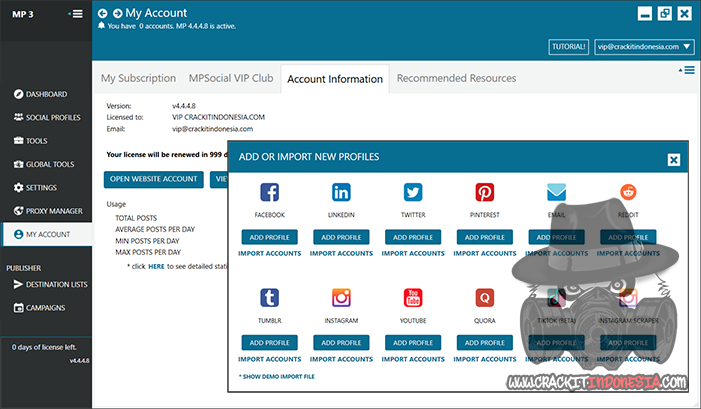Click the back arrow beside My Account
This screenshot has width=701, height=409.
pos(103,13)
